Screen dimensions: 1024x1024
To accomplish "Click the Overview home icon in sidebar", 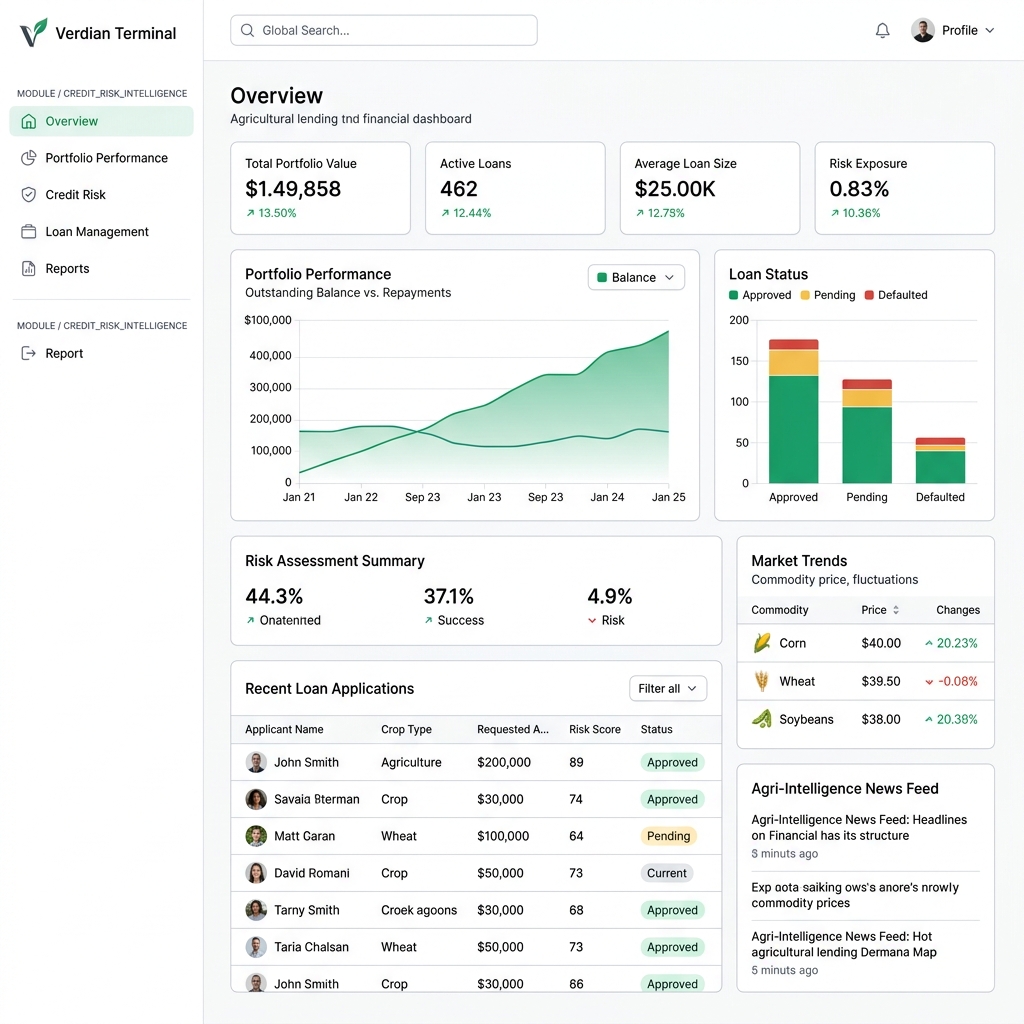I will pos(29,121).
